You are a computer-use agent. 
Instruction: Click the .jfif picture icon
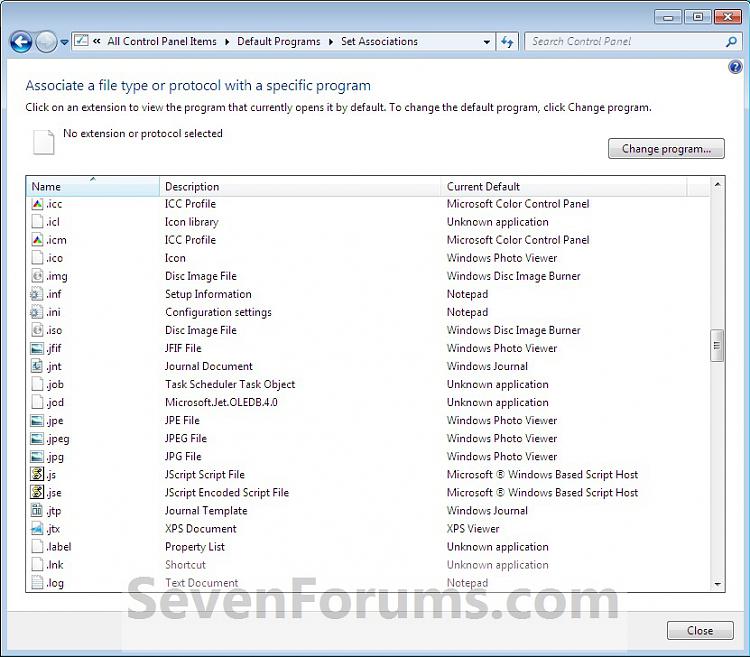tap(37, 349)
